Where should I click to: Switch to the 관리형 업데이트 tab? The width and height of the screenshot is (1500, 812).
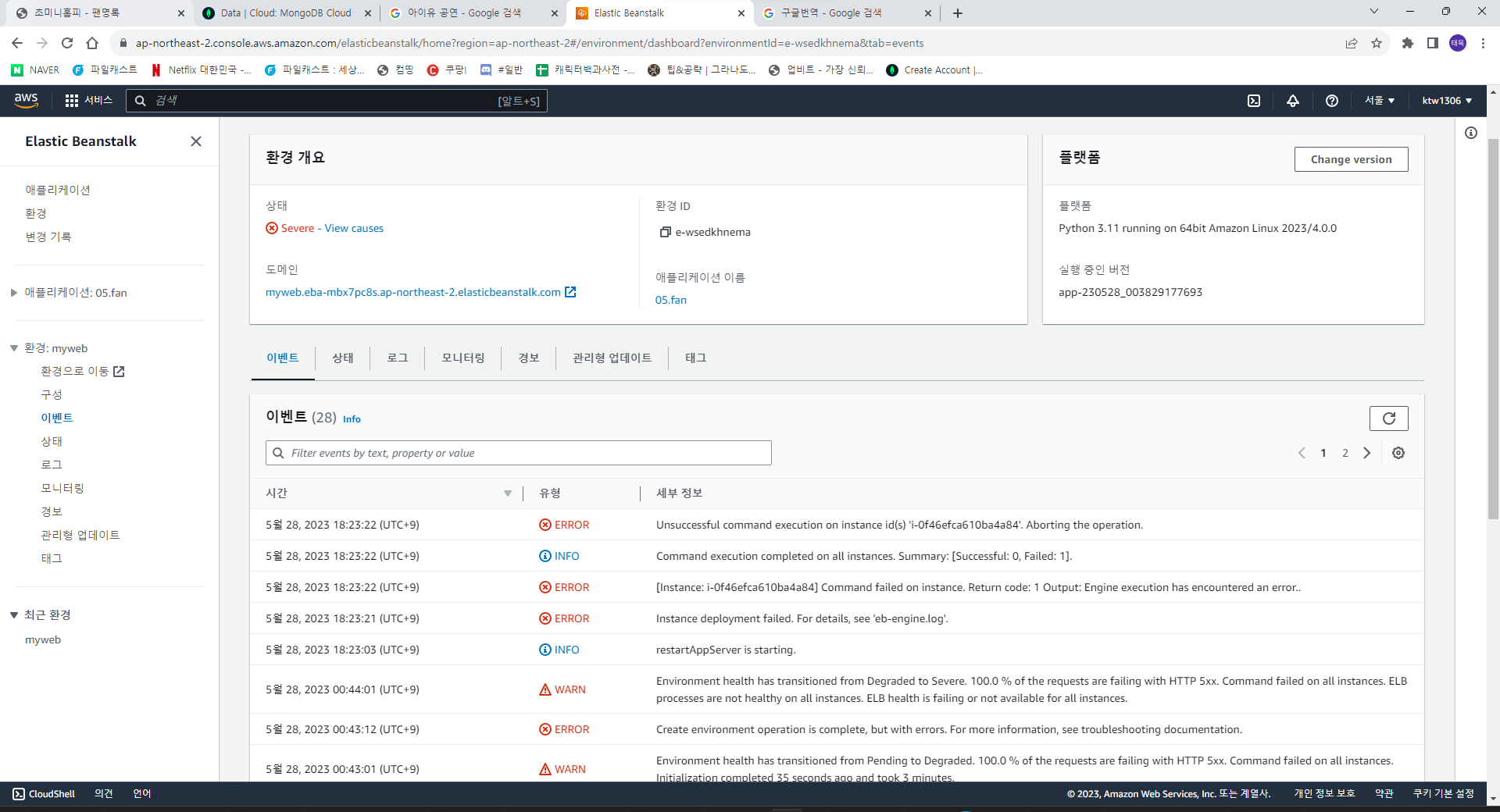point(612,358)
